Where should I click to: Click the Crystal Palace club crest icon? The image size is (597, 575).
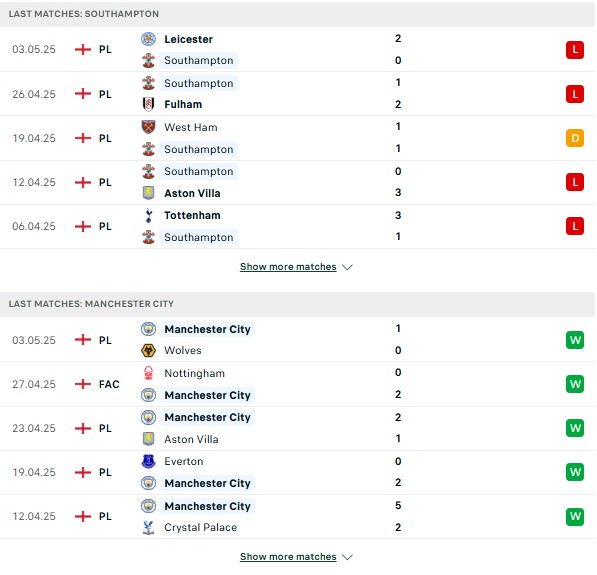point(148,527)
